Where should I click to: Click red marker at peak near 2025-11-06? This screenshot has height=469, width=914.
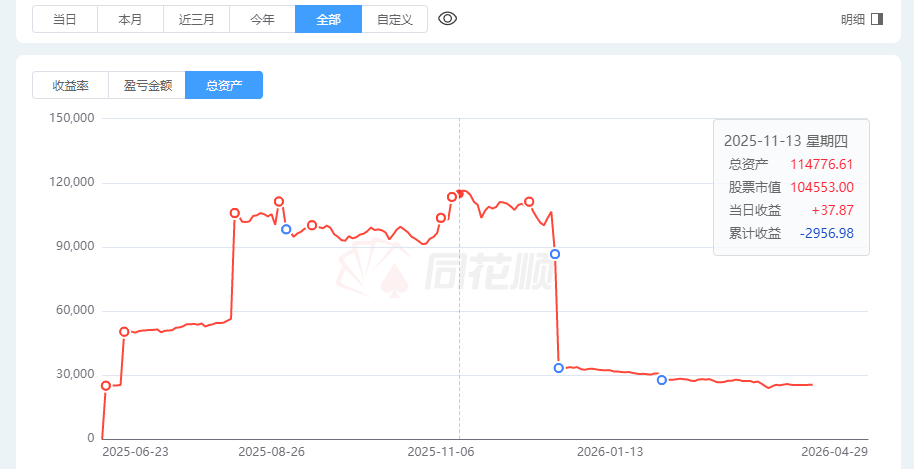click(452, 197)
